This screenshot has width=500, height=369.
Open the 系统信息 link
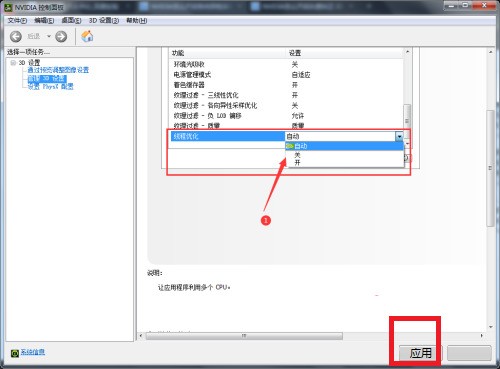(x=33, y=352)
